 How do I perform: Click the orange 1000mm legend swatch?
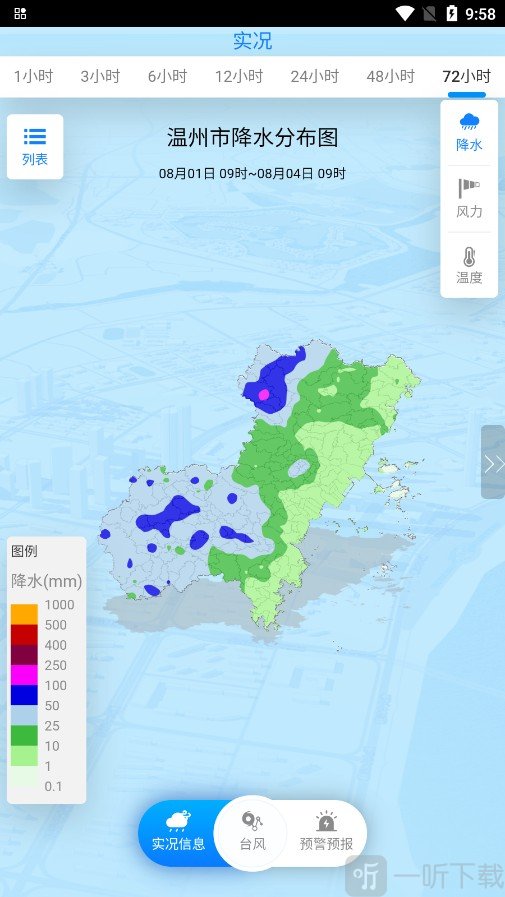(24, 614)
